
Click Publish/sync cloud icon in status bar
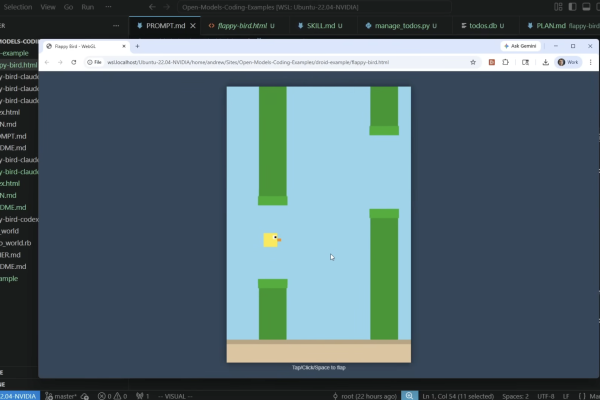click(x=85, y=396)
